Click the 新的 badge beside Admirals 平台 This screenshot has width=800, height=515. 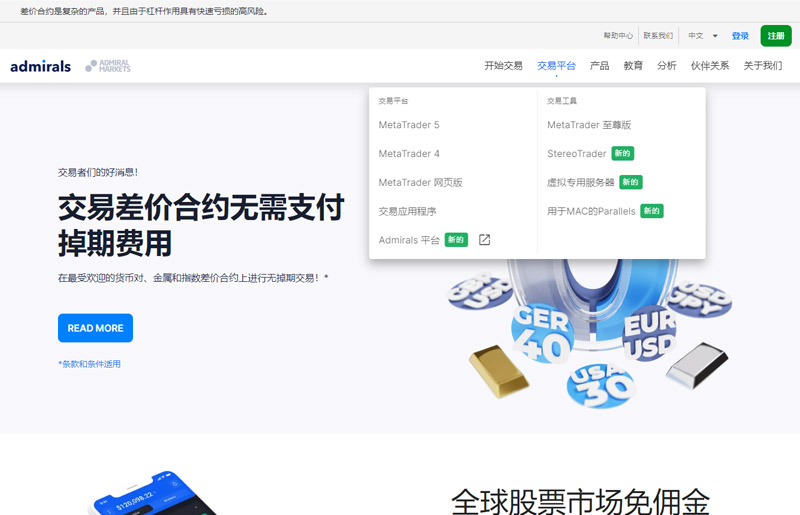(x=456, y=239)
